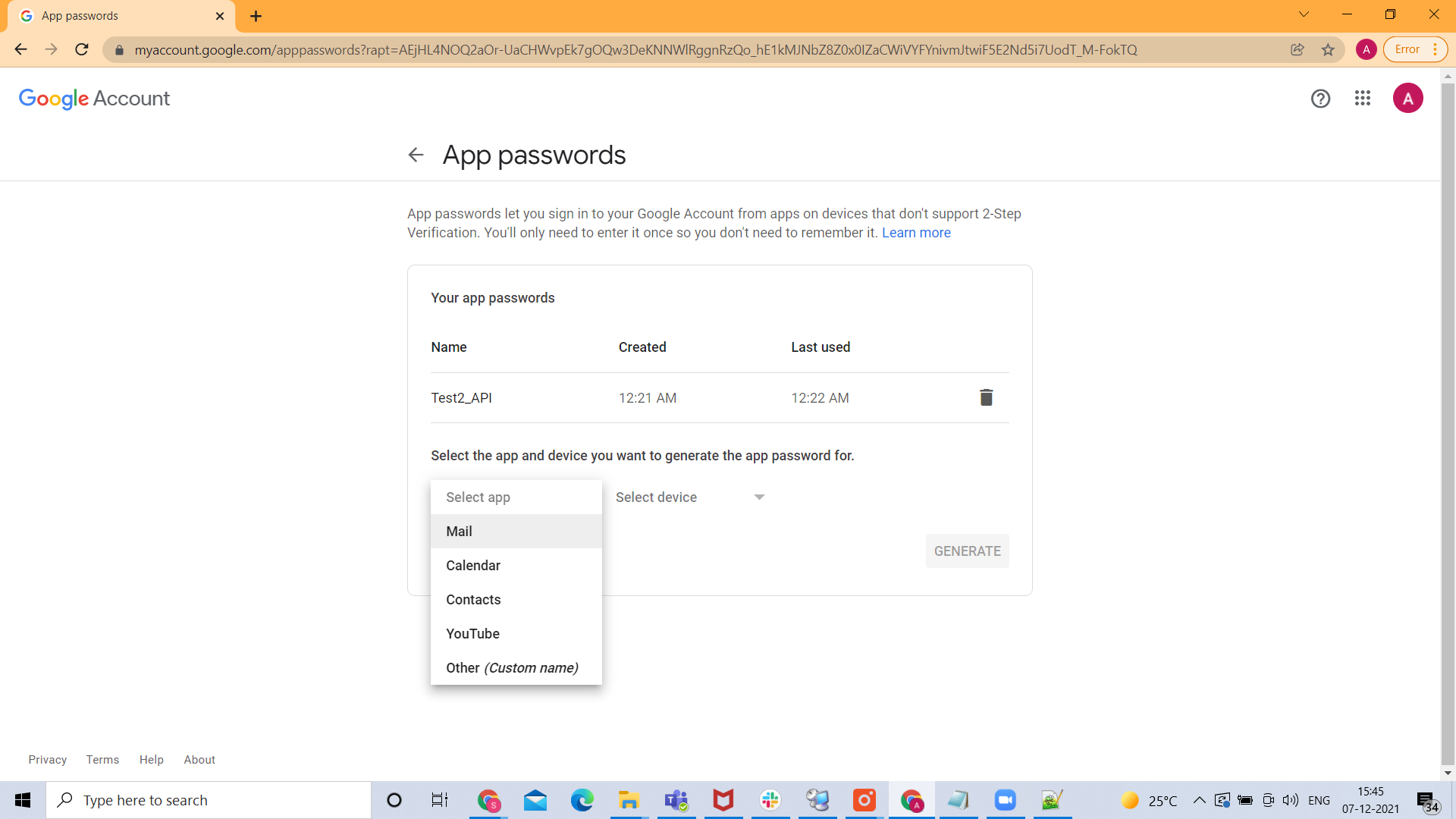Open the Google Account help icon
Screen dimensions: 1456x819
[1320, 99]
